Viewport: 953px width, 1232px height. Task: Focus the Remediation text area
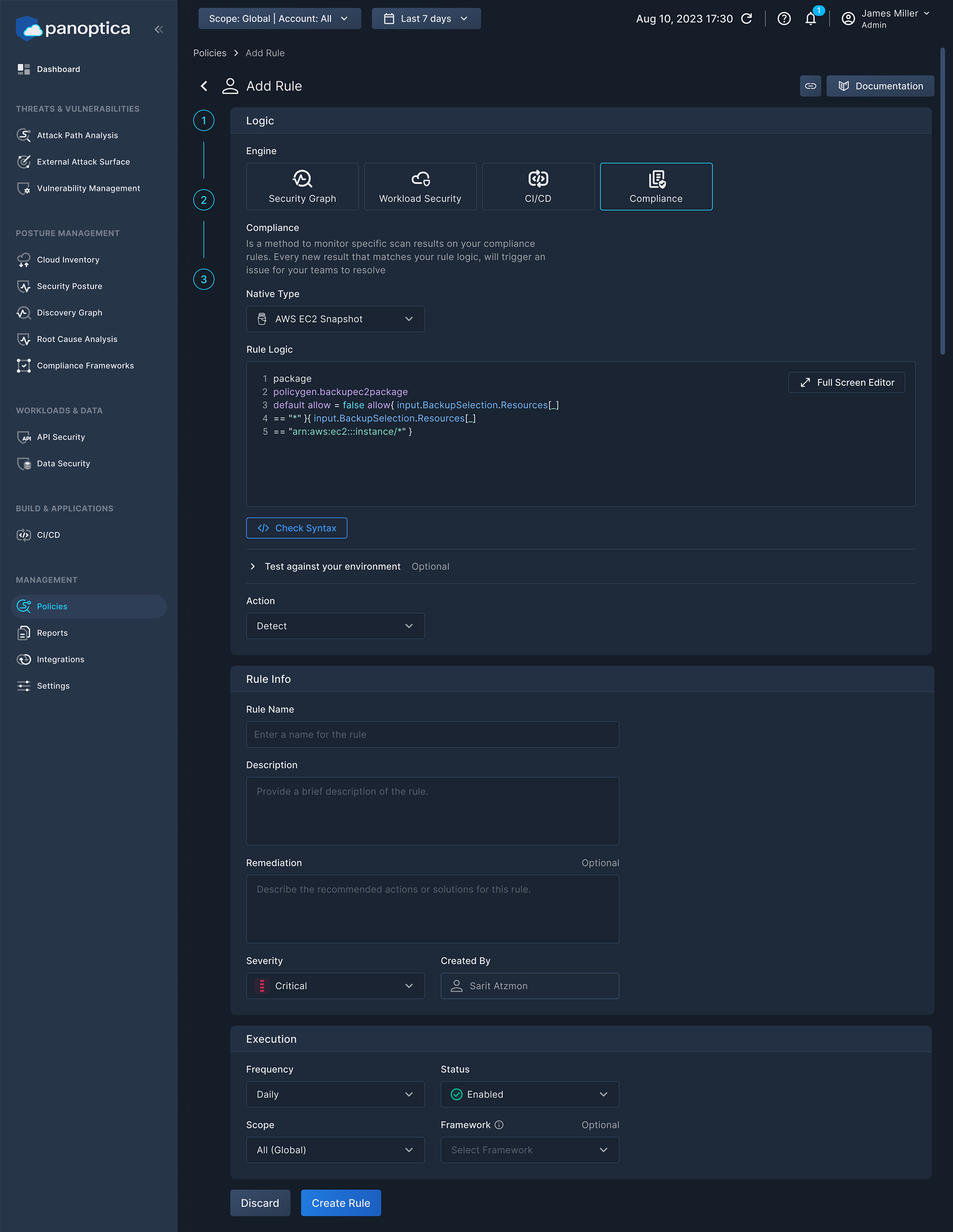point(433,909)
